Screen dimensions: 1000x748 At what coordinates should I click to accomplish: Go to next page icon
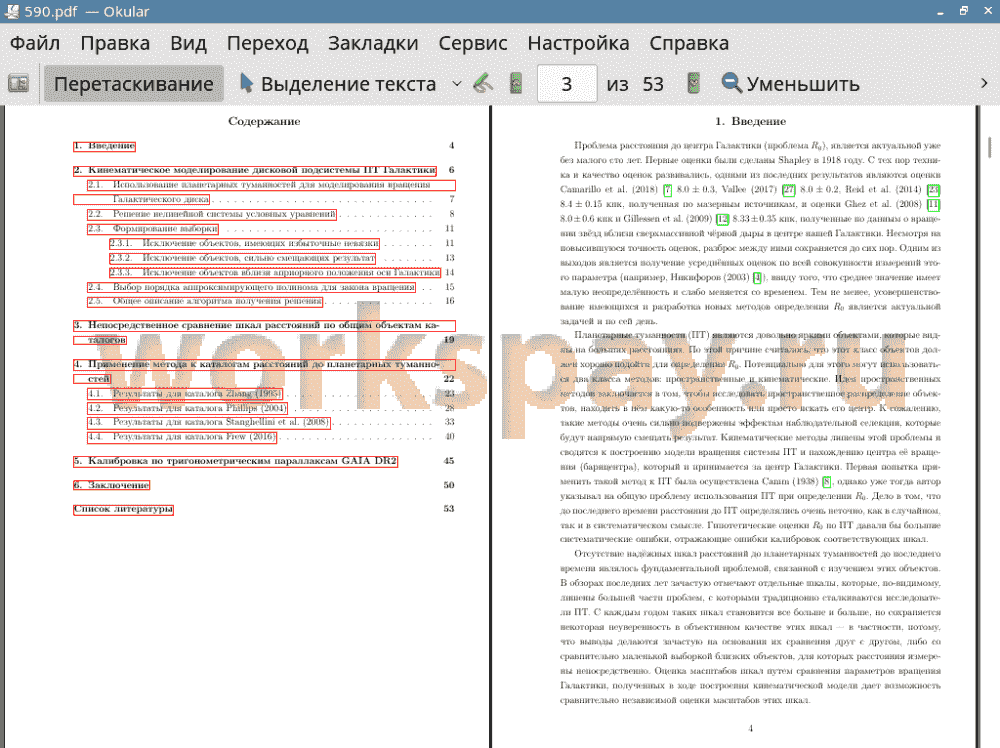point(694,84)
